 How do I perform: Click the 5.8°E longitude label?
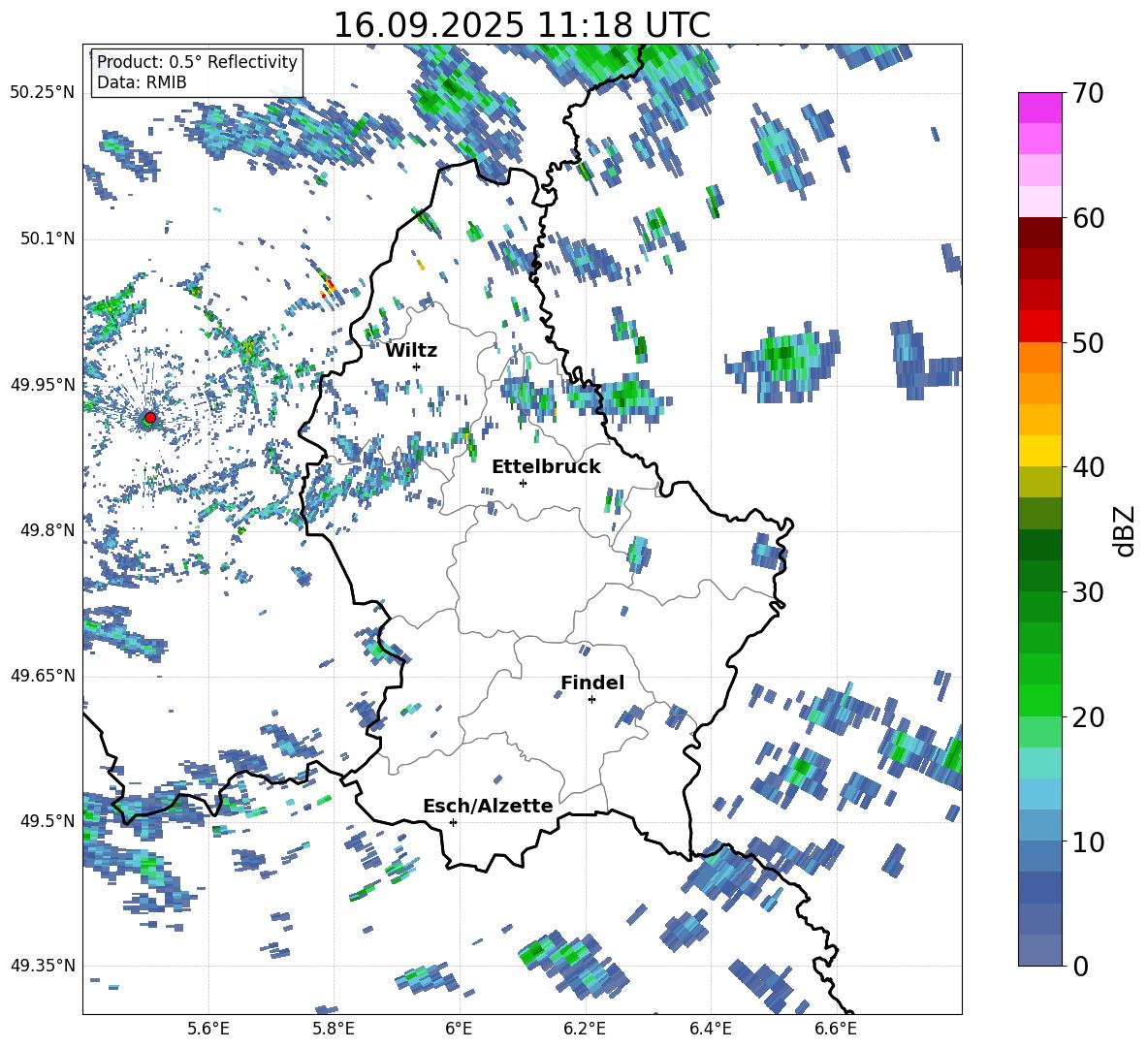(x=334, y=1029)
